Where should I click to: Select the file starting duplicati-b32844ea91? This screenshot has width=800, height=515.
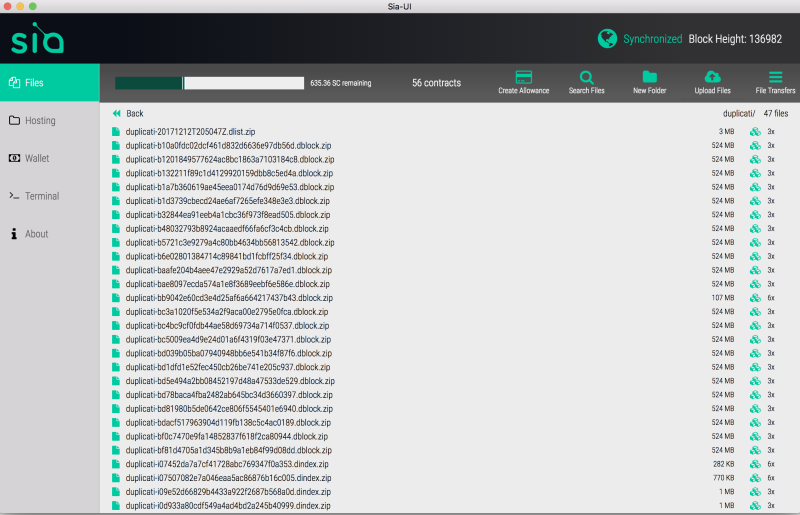click(228, 214)
